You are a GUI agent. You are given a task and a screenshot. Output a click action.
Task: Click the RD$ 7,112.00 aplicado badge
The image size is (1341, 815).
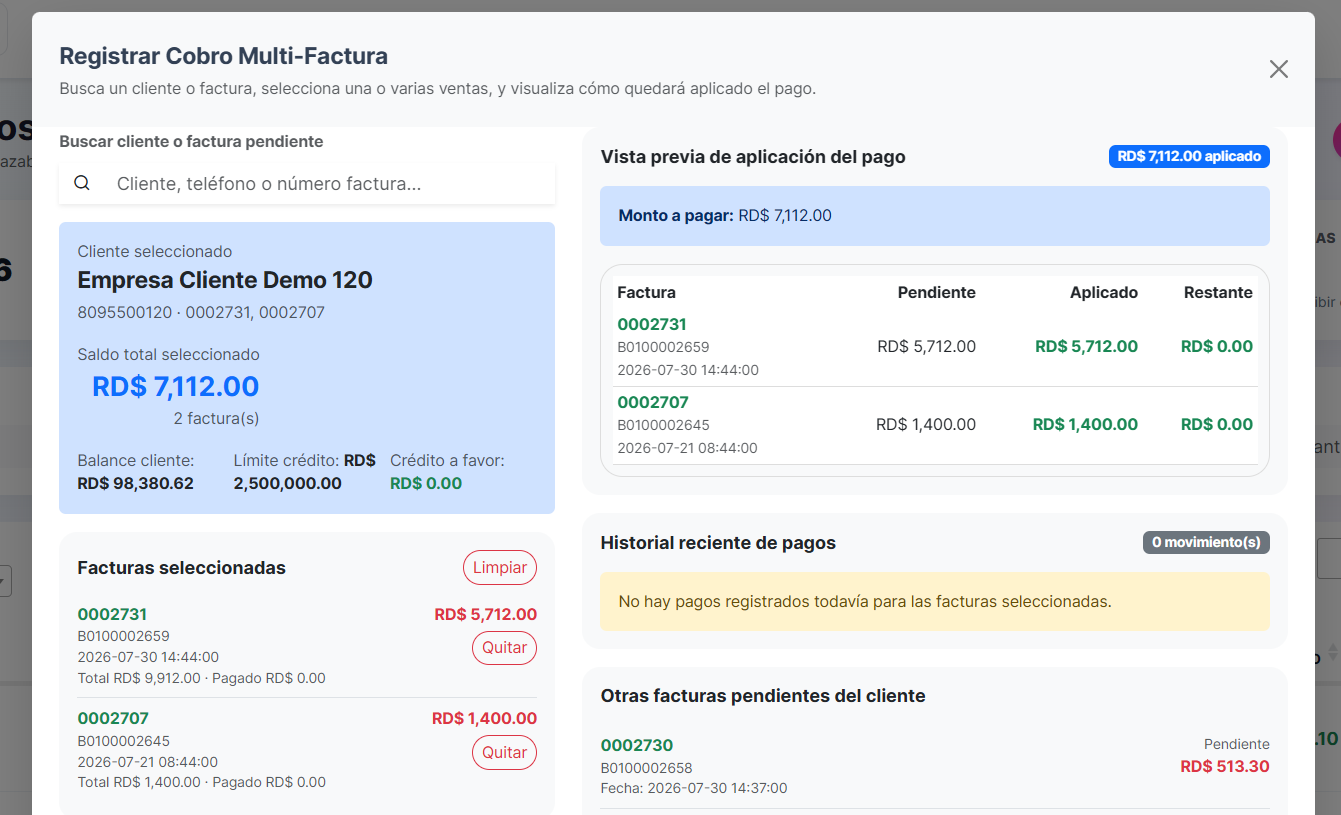(1189, 157)
